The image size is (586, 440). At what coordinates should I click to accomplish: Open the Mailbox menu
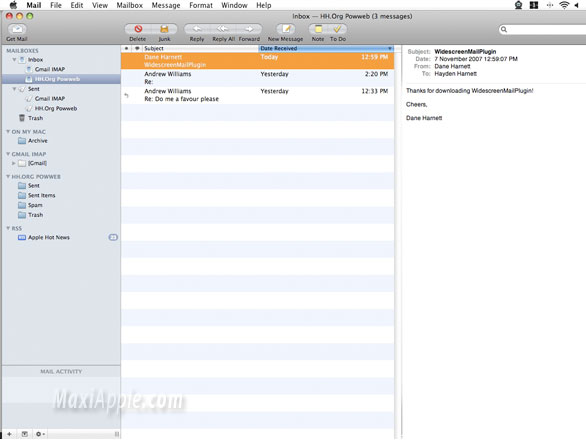pyautogui.click(x=129, y=5)
